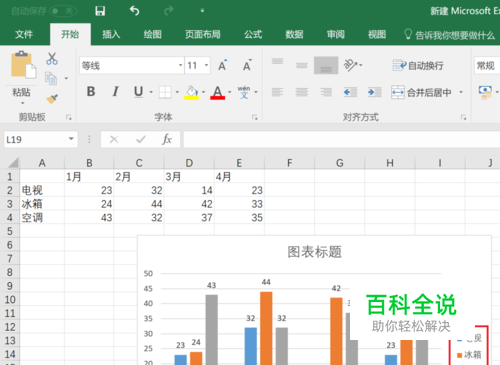Open the 字体 dialog launcher
500x365 pixels.
point(255,117)
